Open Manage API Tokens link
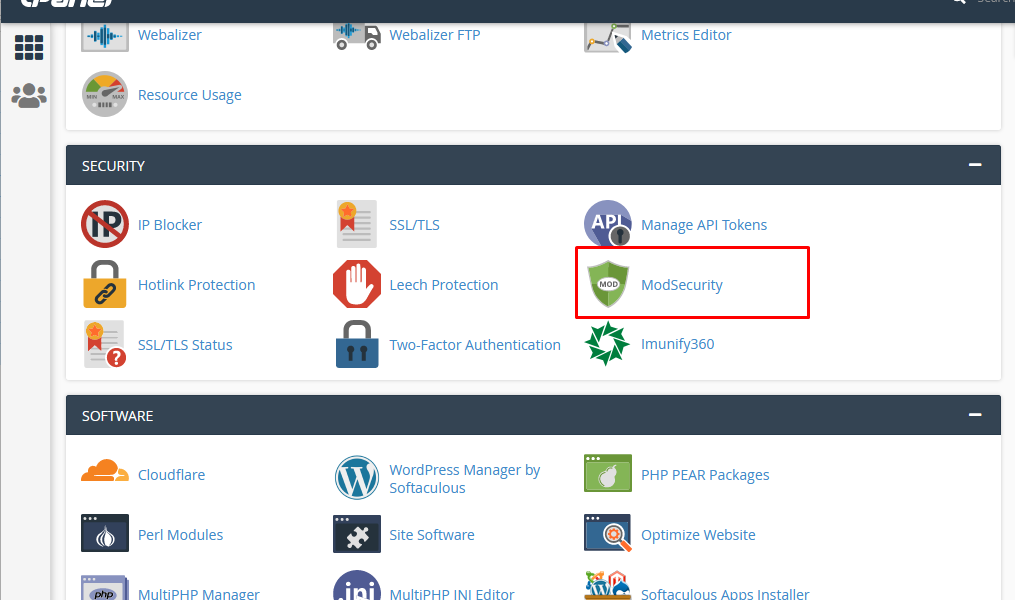1015x600 pixels. coord(704,225)
